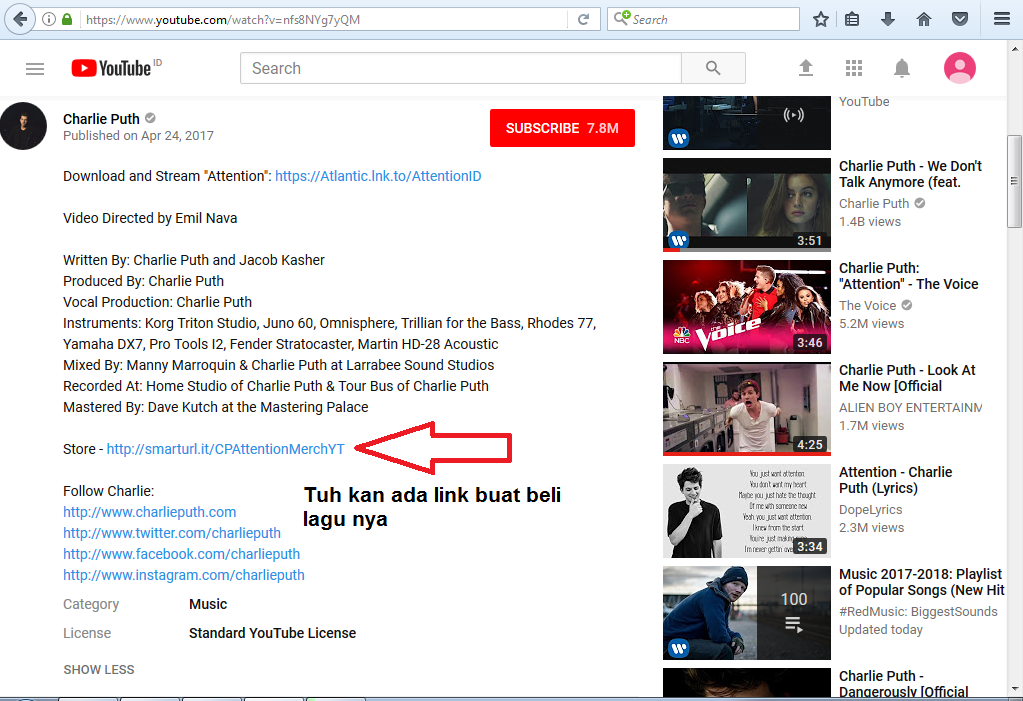Open We Don't Talk Anymore video thumbnail

747,205
